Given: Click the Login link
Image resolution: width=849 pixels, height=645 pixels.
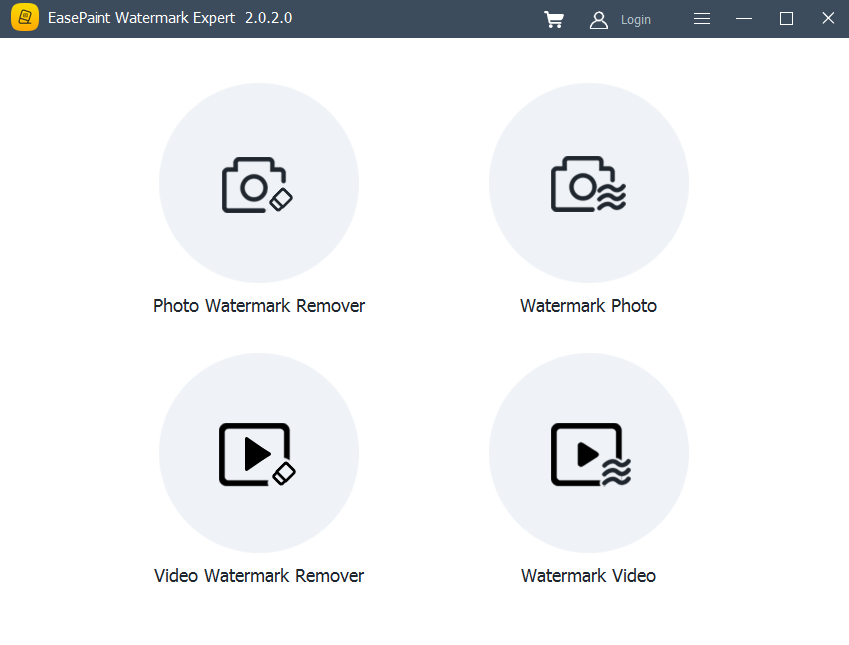Looking at the screenshot, I should pos(635,19).
